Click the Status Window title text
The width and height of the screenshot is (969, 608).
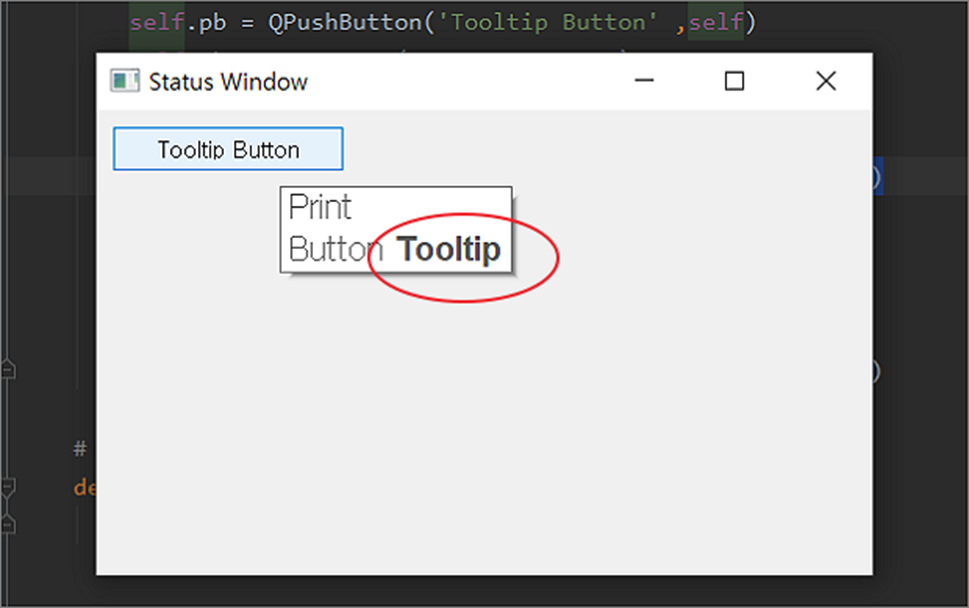click(x=228, y=82)
